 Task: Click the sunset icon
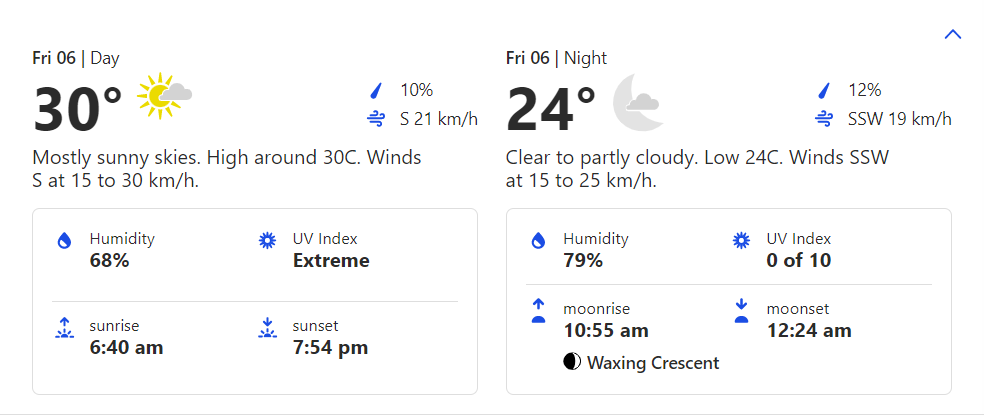[267, 327]
